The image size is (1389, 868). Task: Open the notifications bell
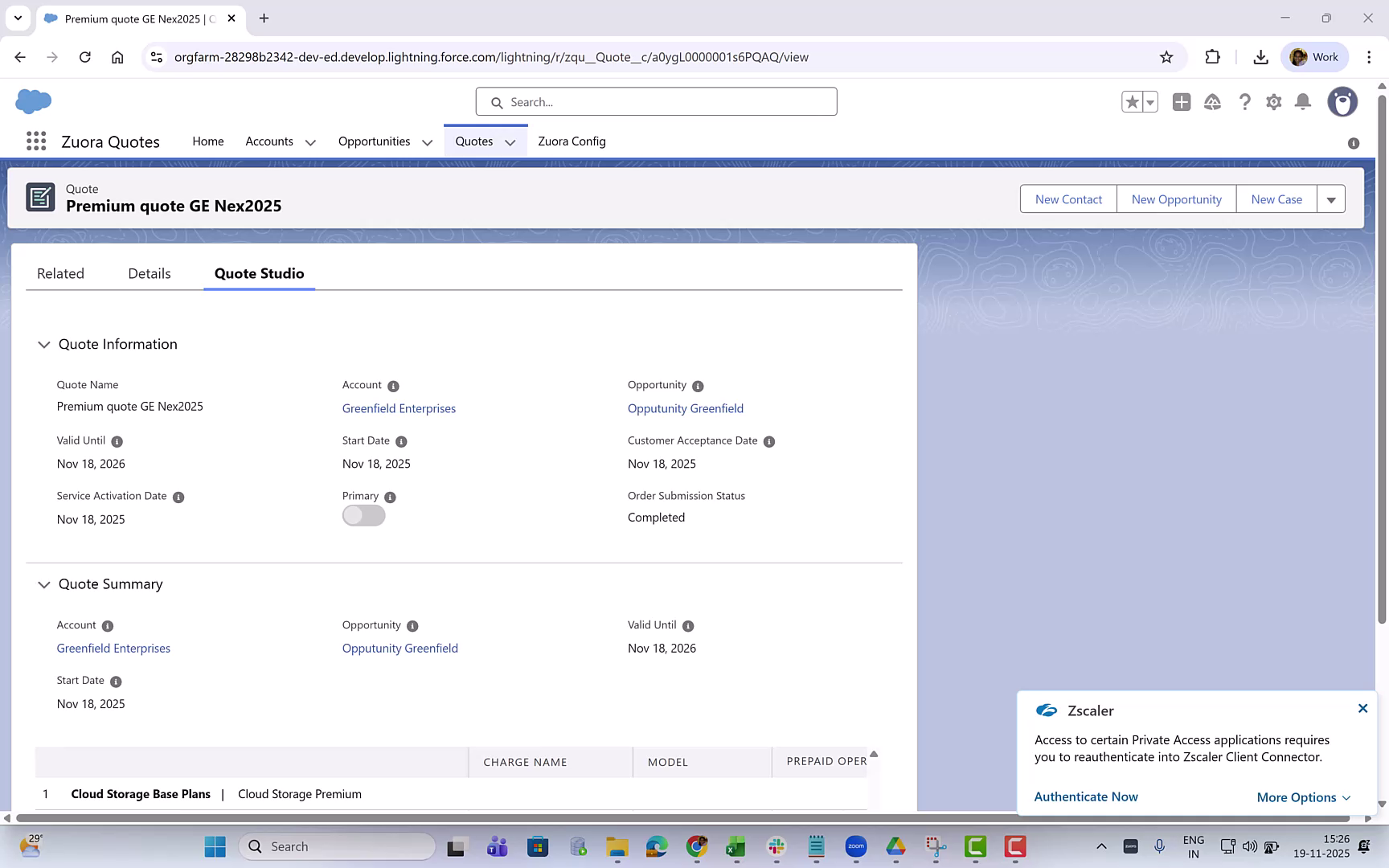[1303, 102]
